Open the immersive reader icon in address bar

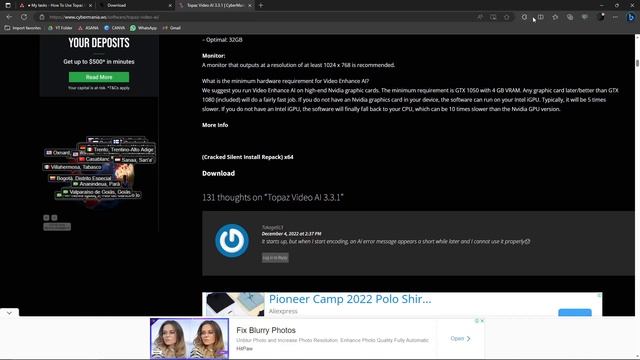click(x=493, y=17)
